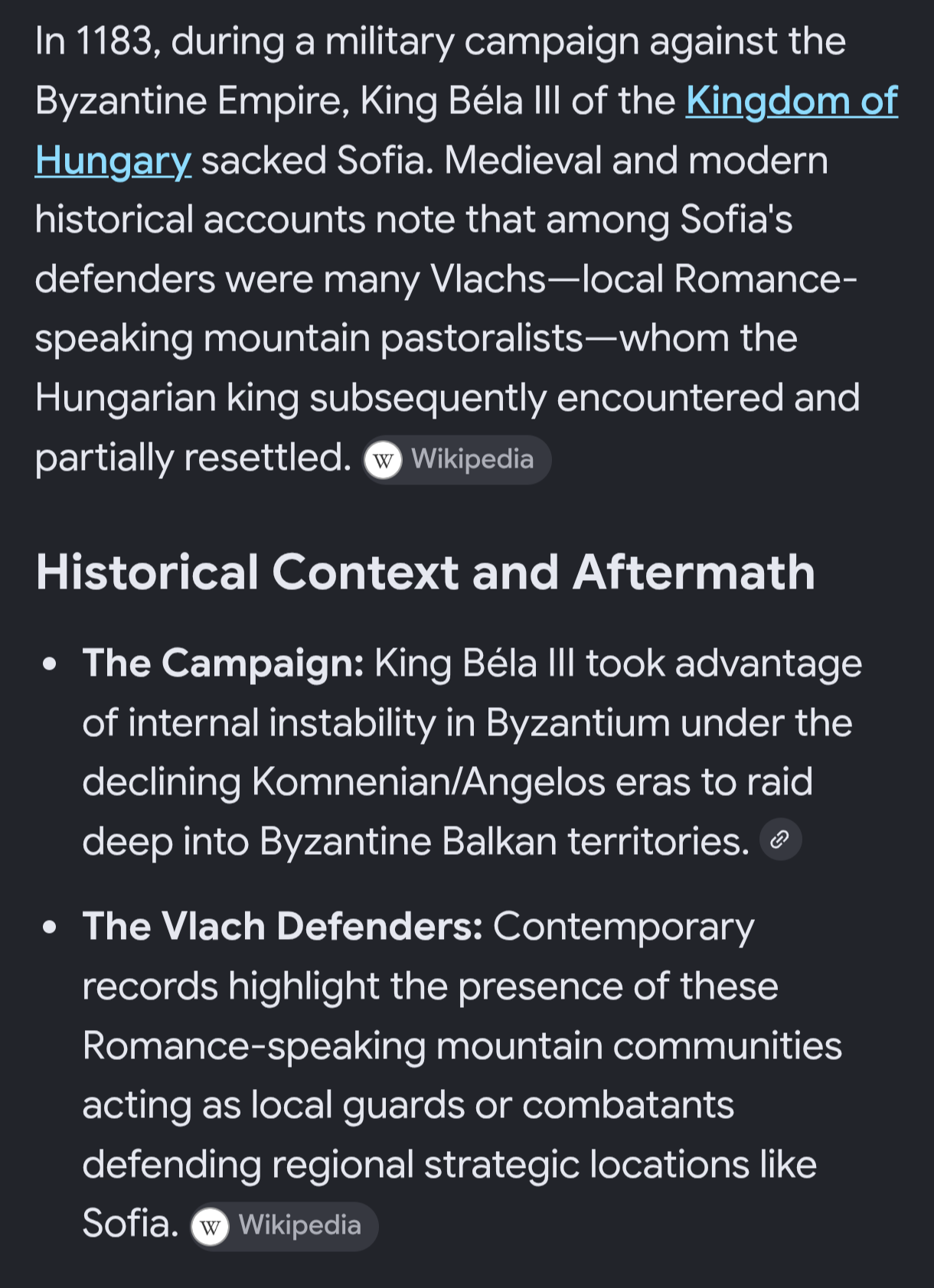The height and width of the screenshot is (1288, 934).
Task: Open the Wikipedia source chip after "resettled"
Action: 457,460
